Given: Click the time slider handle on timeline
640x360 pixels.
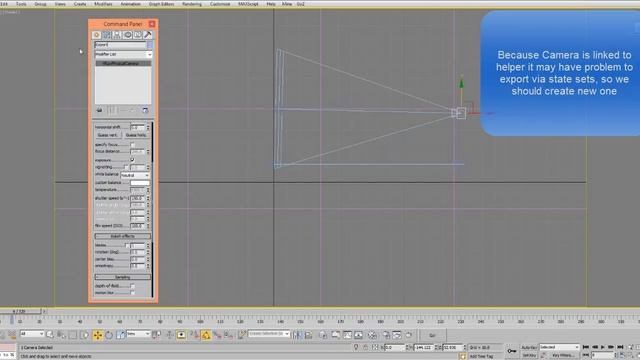Looking at the screenshot, I should tap(21, 311).
